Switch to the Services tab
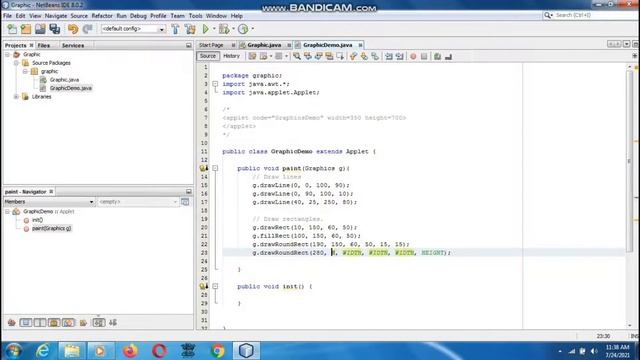This screenshot has width=640, height=360. point(73,45)
